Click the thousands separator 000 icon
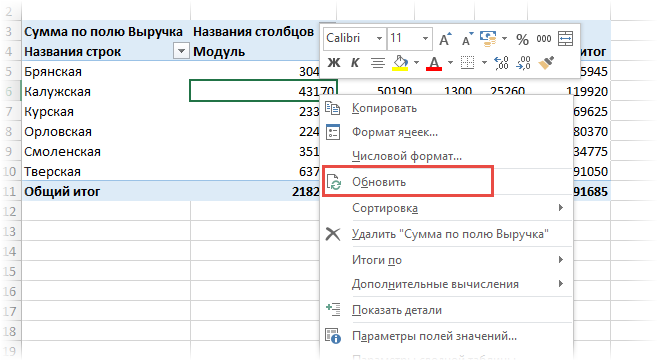Screen dimensions: 658x361 click(544, 39)
